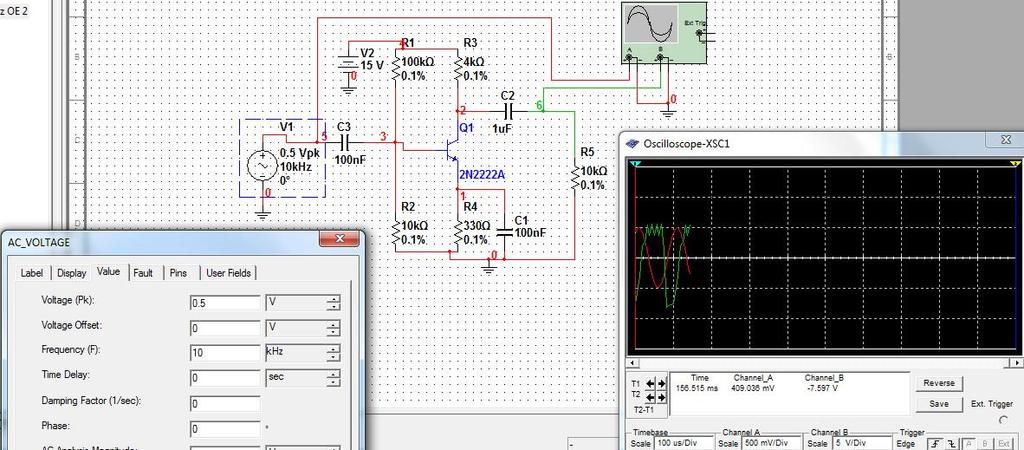The height and width of the screenshot is (450, 1024).
Task: Switch to the Display tab
Action: (71, 273)
